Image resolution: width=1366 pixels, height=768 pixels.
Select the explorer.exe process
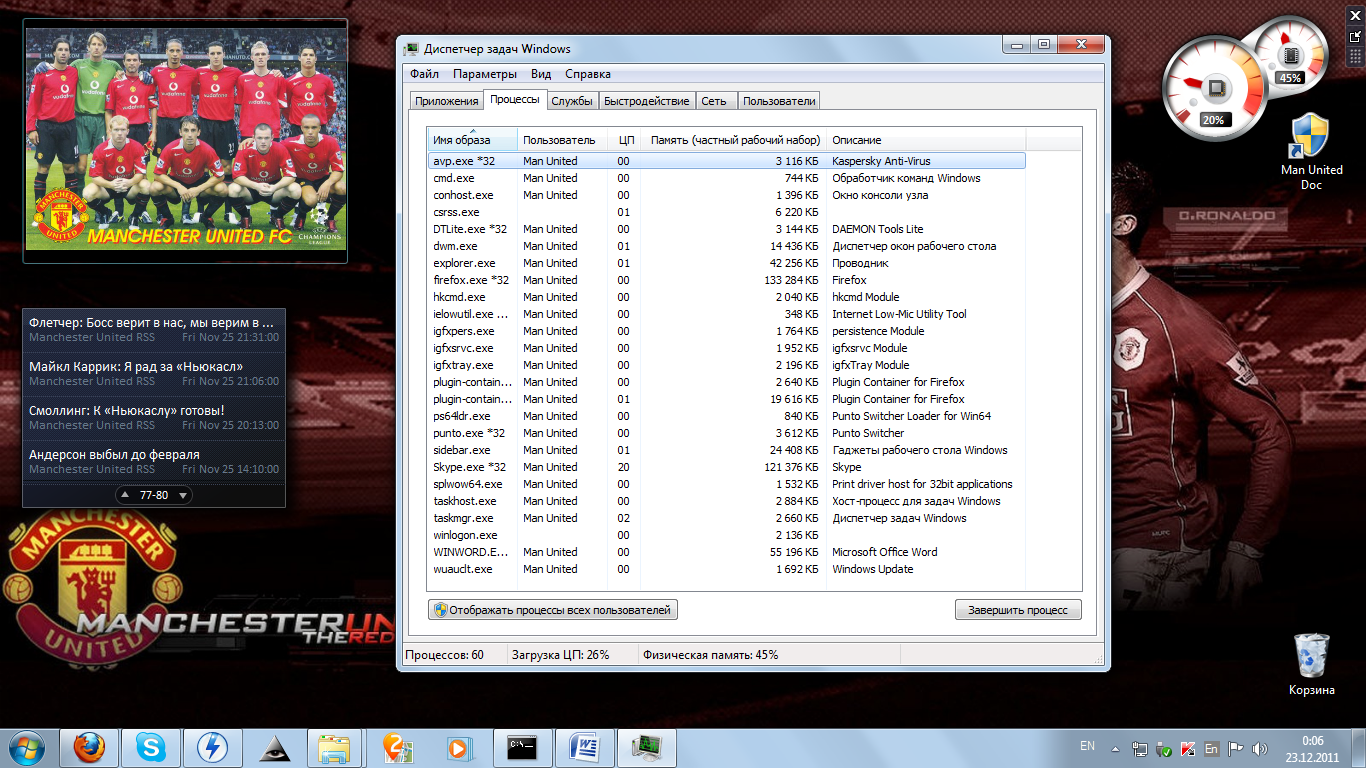(727, 263)
